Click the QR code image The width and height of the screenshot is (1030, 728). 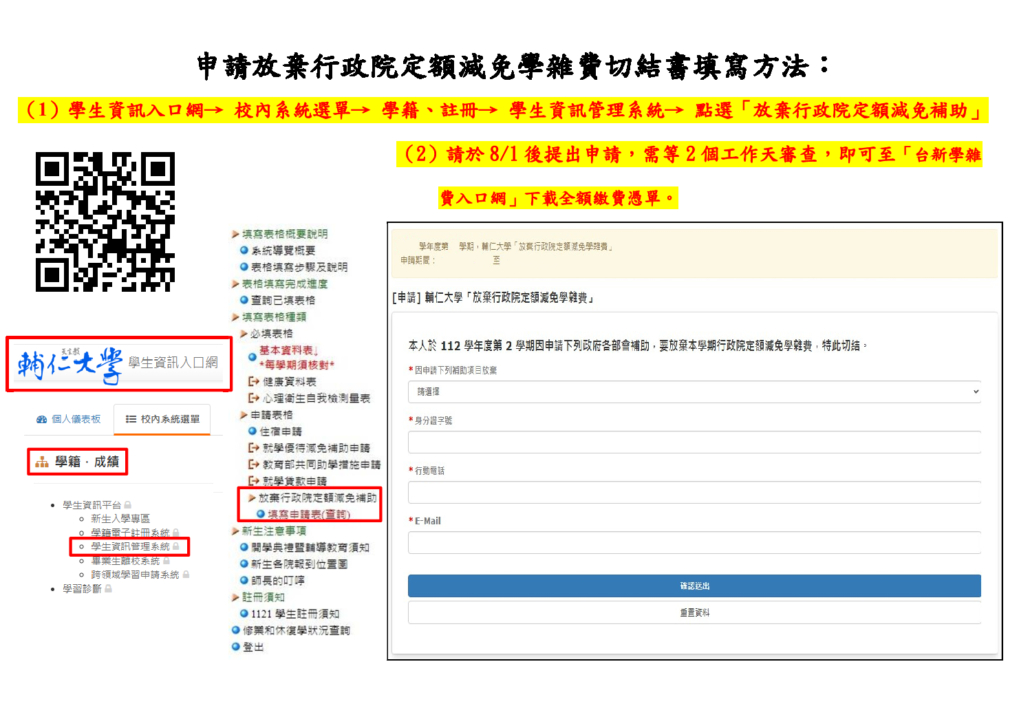pos(105,222)
